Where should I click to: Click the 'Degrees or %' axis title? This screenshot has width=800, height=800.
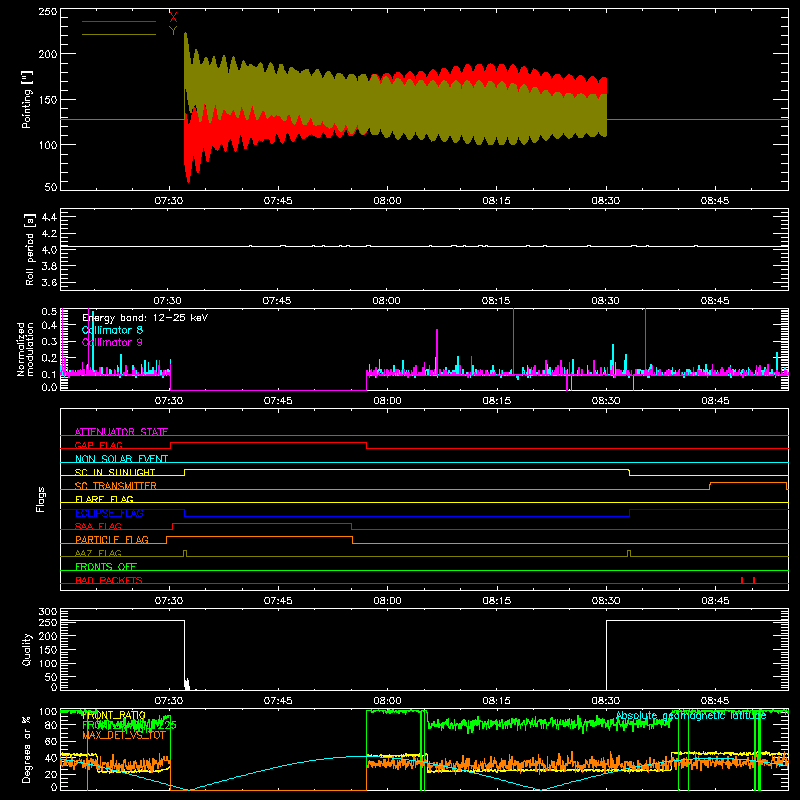coord(26,749)
